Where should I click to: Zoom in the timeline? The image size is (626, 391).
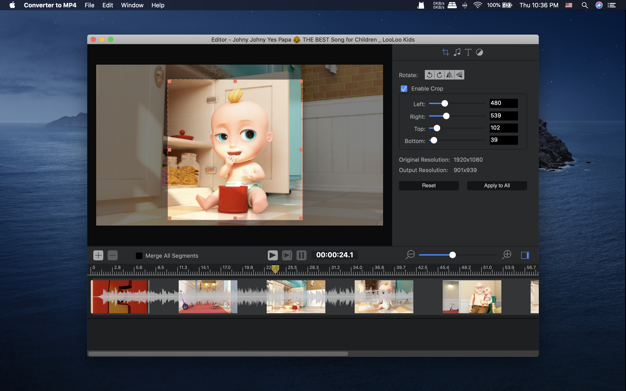[x=507, y=254]
